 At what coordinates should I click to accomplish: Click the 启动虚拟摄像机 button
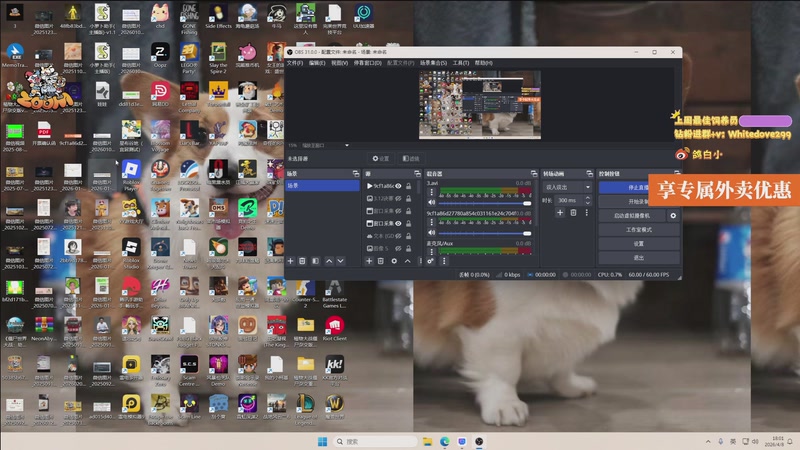tap(632, 216)
